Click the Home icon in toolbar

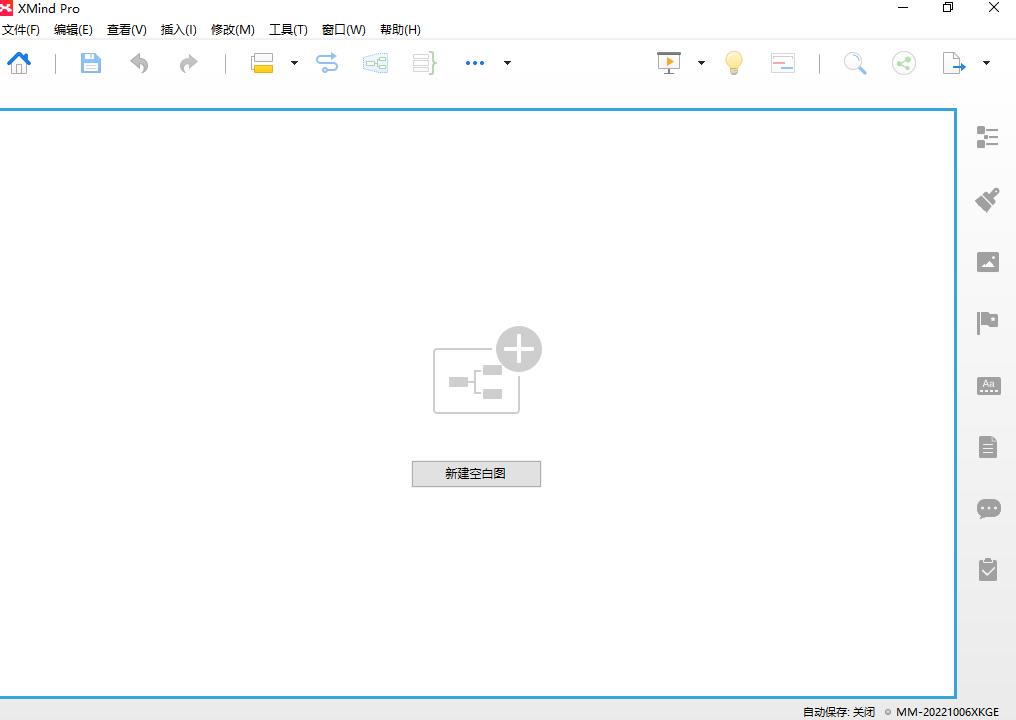pyautogui.click(x=19, y=63)
